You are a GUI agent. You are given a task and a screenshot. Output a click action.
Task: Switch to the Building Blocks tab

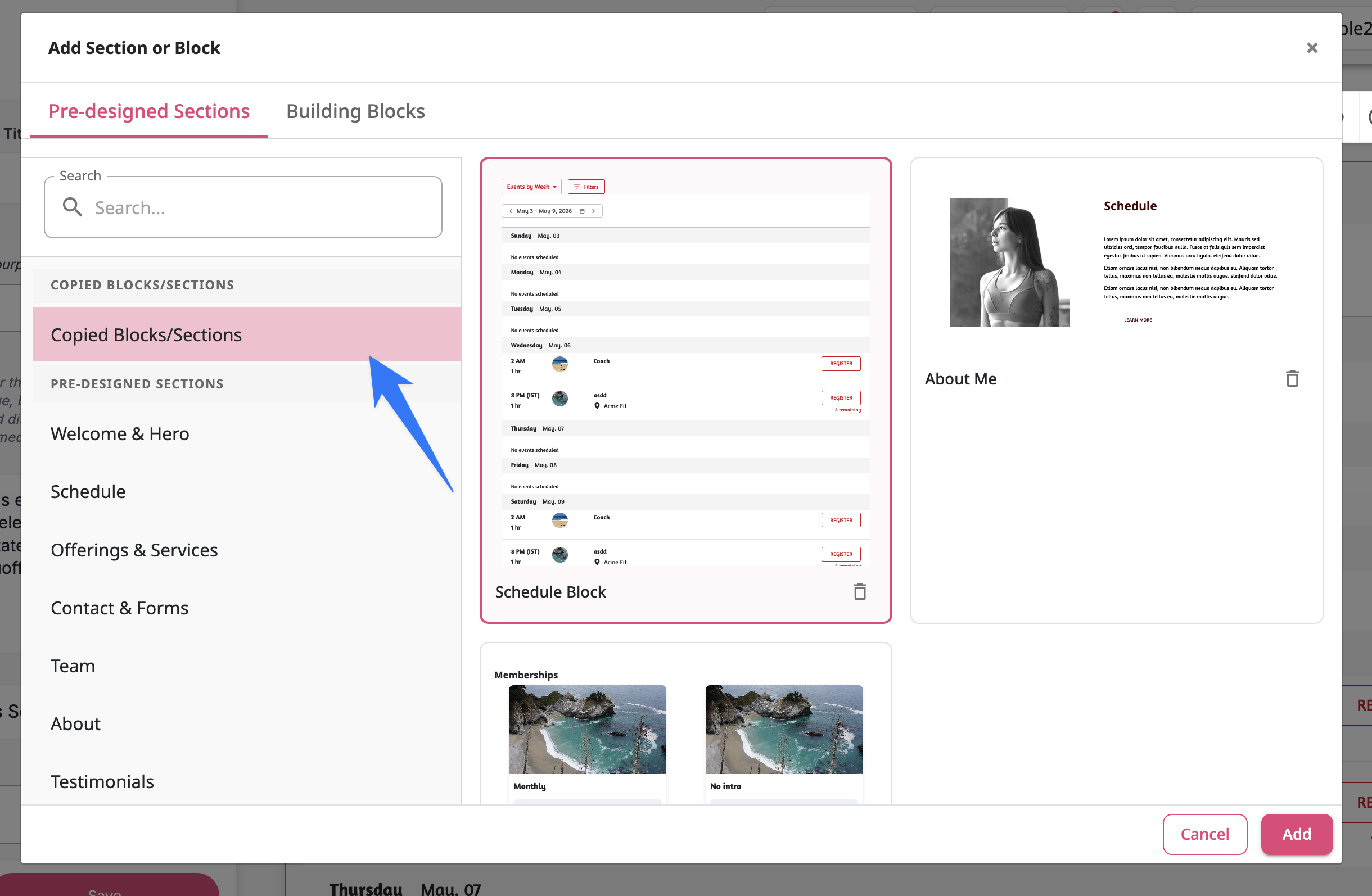(x=355, y=111)
